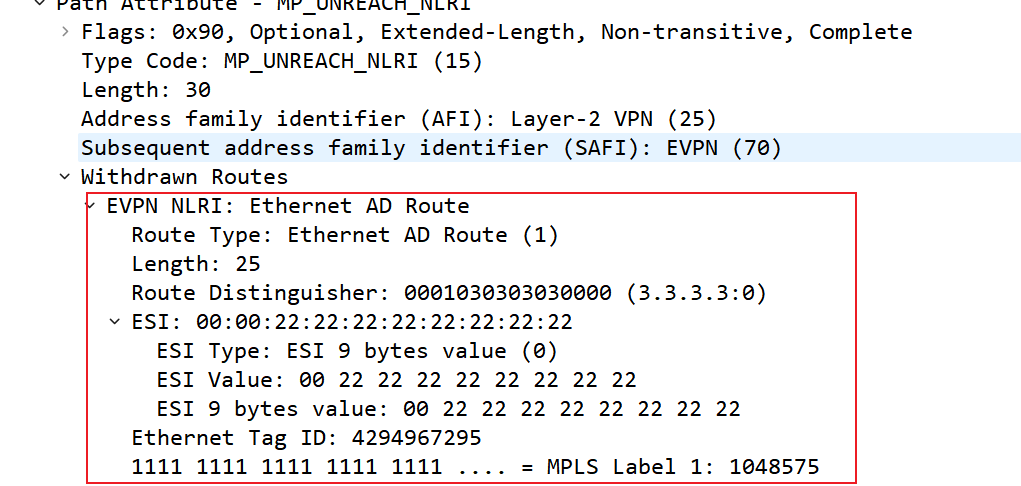Click the Route Type: Ethernet AD Route field

click(x=344, y=235)
